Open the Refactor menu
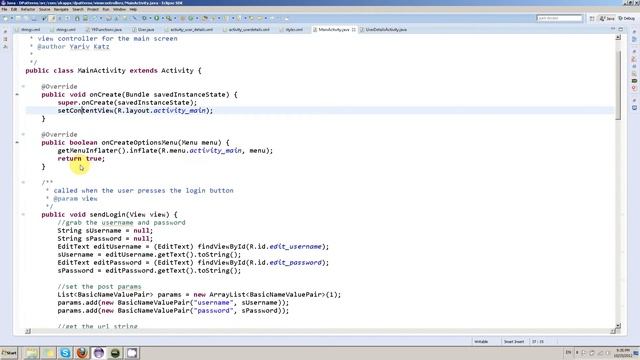The width and height of the screenshot is (640, 360). (x=28, y=9)
